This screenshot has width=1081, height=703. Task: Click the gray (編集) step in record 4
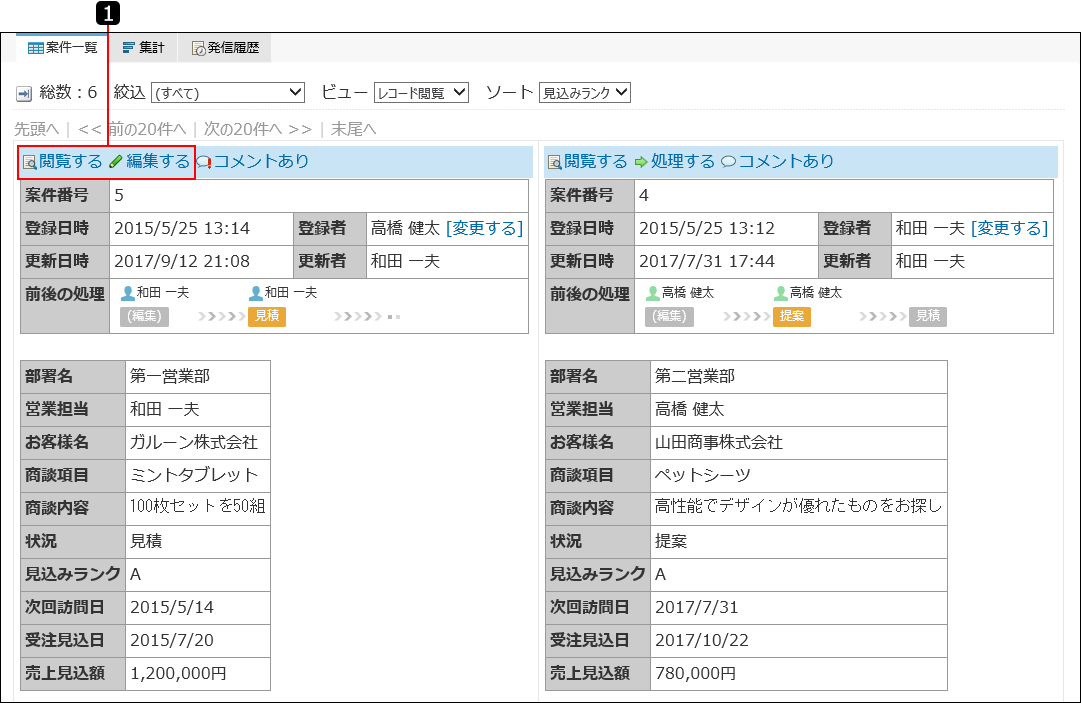point(669,316)
